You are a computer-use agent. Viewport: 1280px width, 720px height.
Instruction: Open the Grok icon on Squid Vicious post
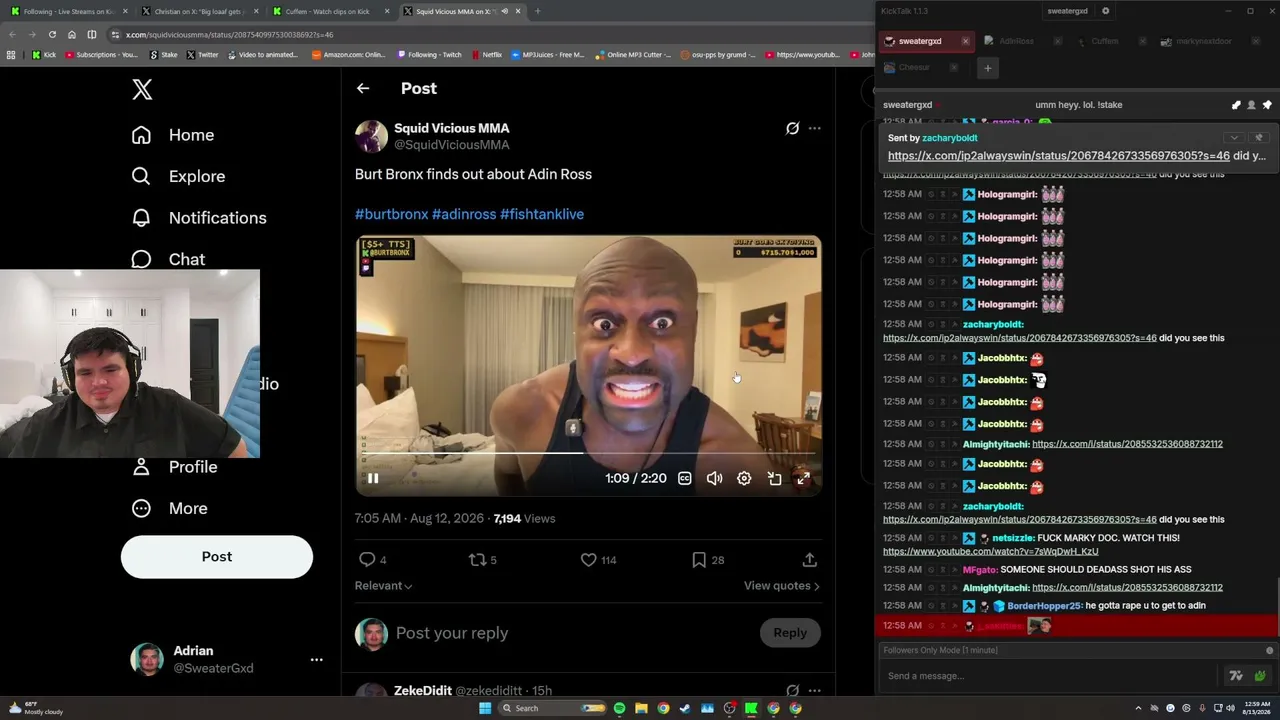(792, 128)
